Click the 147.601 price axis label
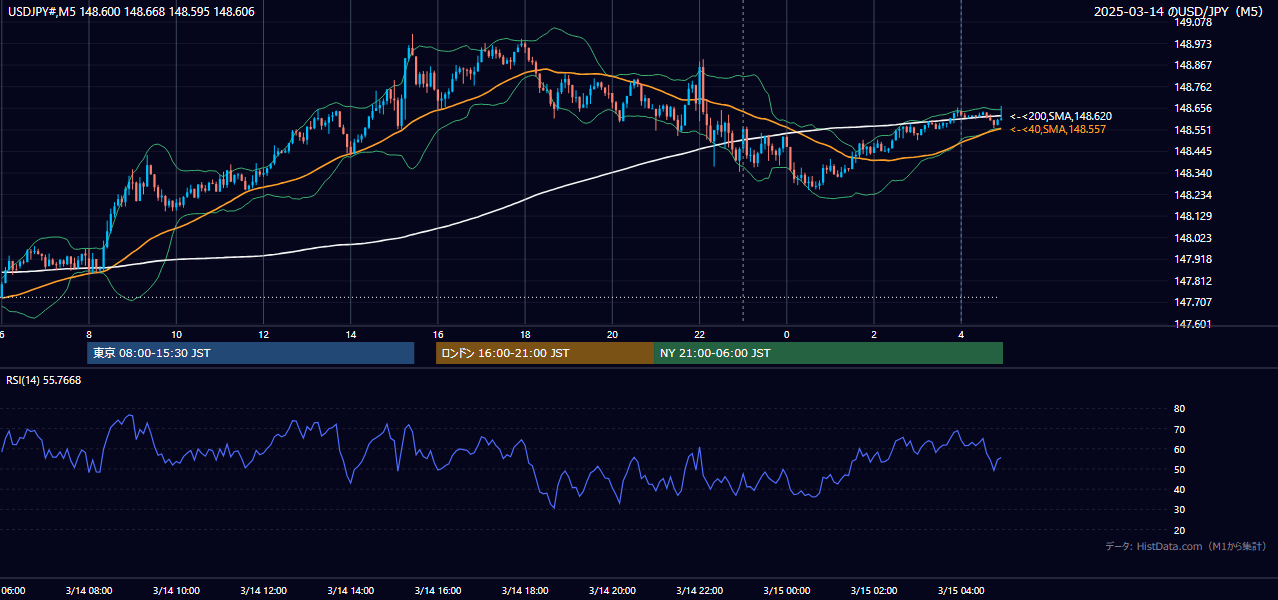 [1193, 324]
